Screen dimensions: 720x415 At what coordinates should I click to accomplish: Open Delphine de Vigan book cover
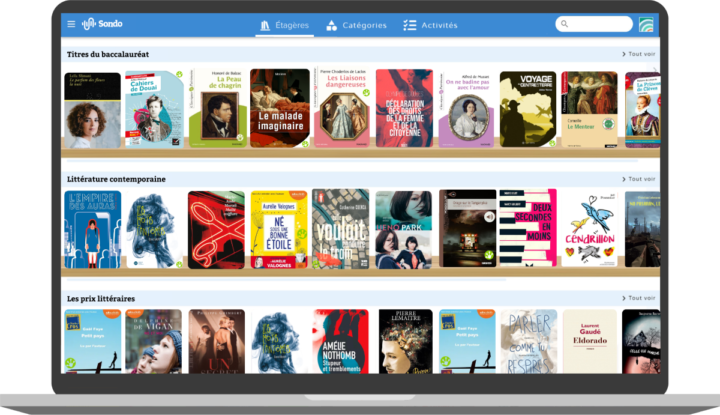153,342
